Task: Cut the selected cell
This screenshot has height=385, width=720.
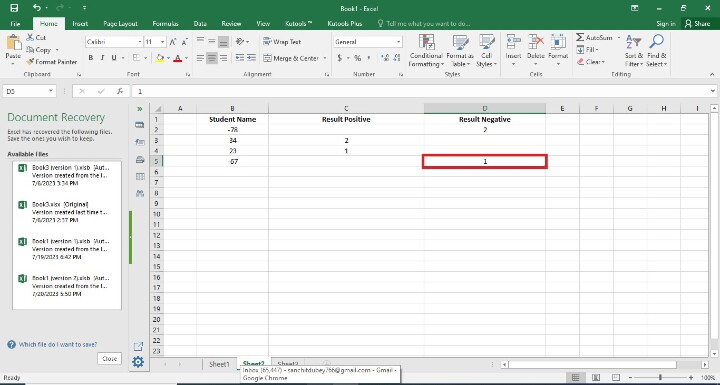Action: [36, 38]
